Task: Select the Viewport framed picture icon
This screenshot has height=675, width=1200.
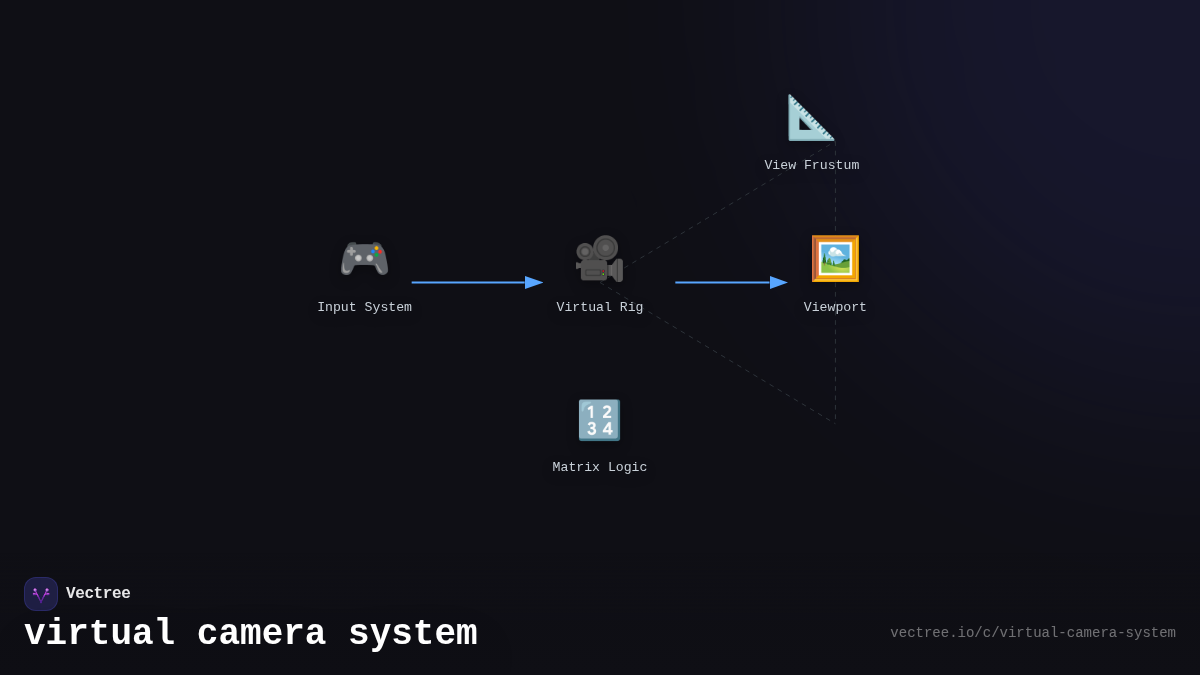Action: point(835,258)
